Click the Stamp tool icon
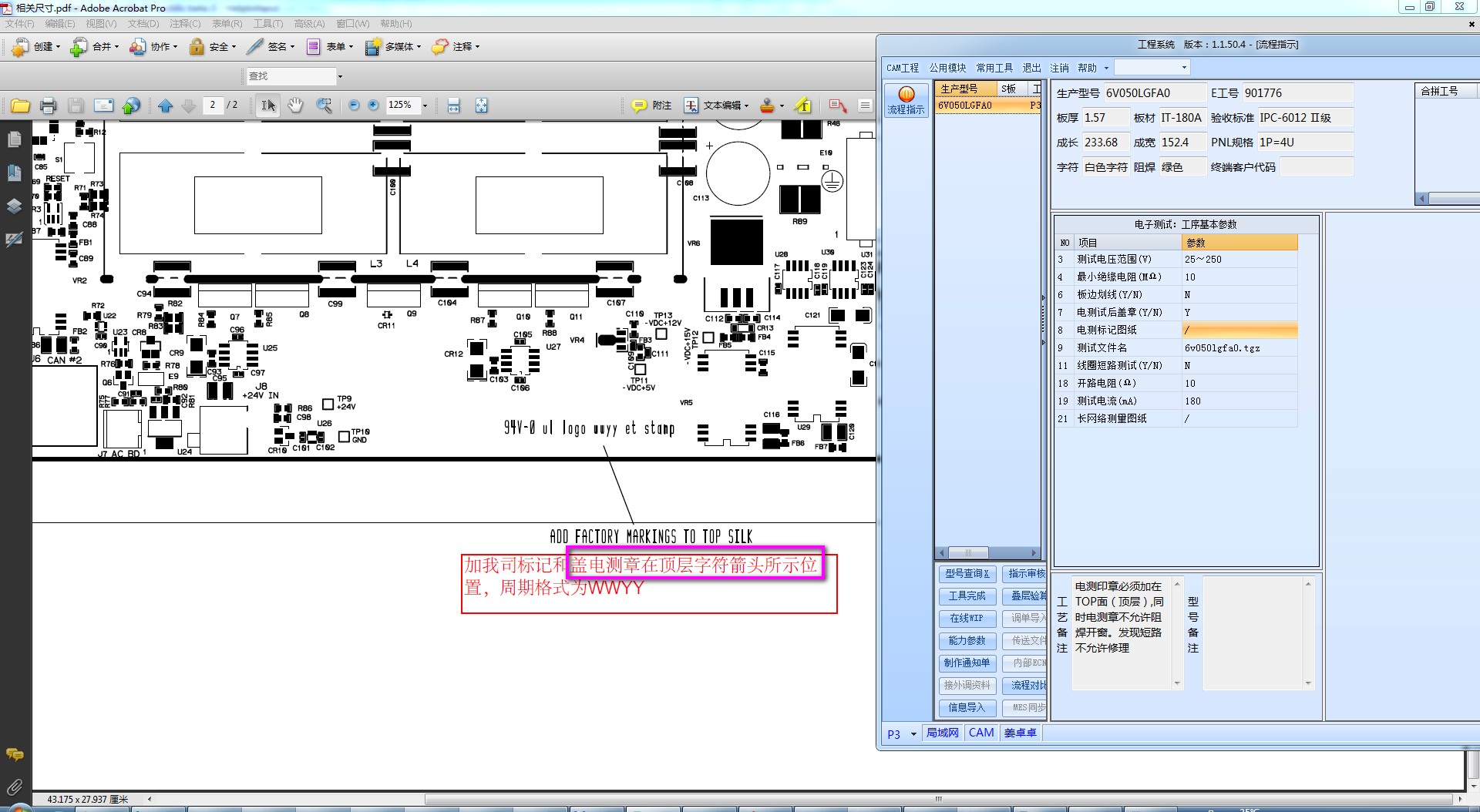The height and width of the screenshot is (812, 1480). (767, 106)
